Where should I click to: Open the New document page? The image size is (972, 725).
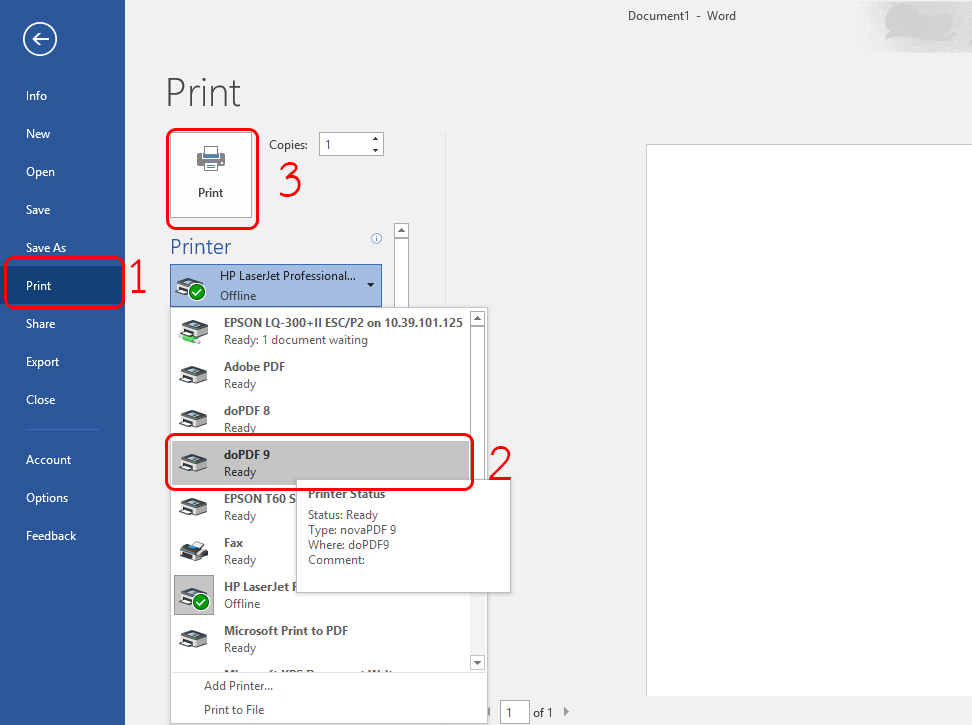click(x=38, y=133)
